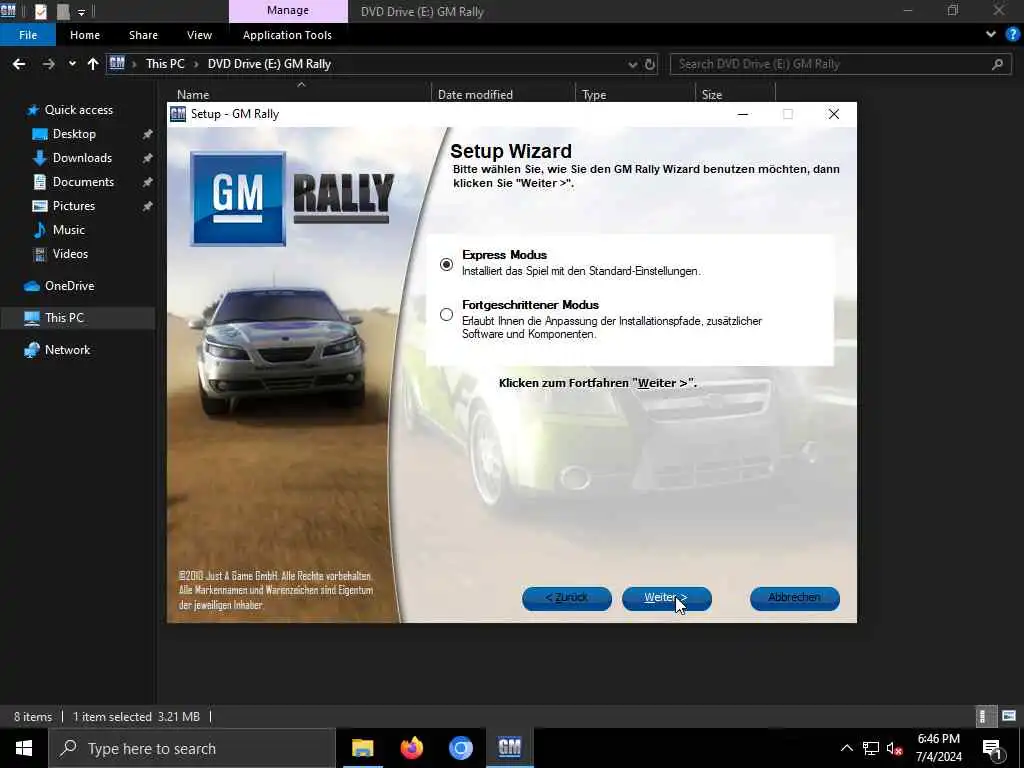The width and height of the screenshot is (1024, 768).
Task: Click the GM Rally setup taskbar icon
Action: (510, 748)
